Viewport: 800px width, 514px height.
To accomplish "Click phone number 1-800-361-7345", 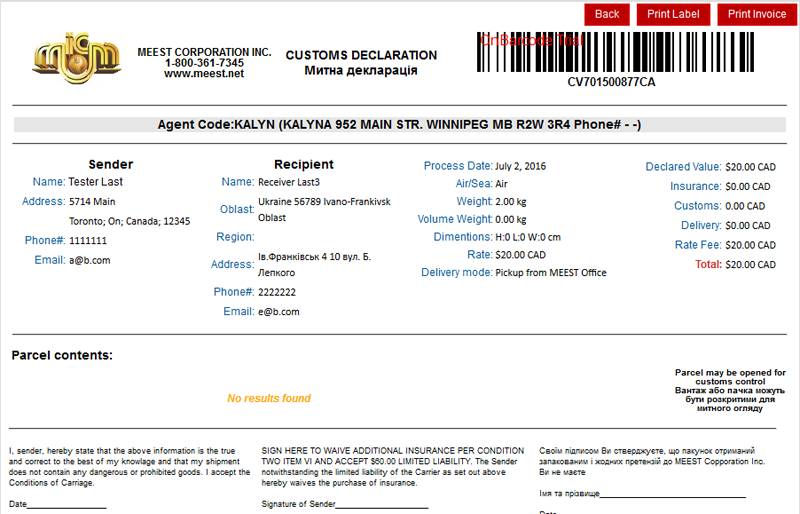I will [204, 63].
